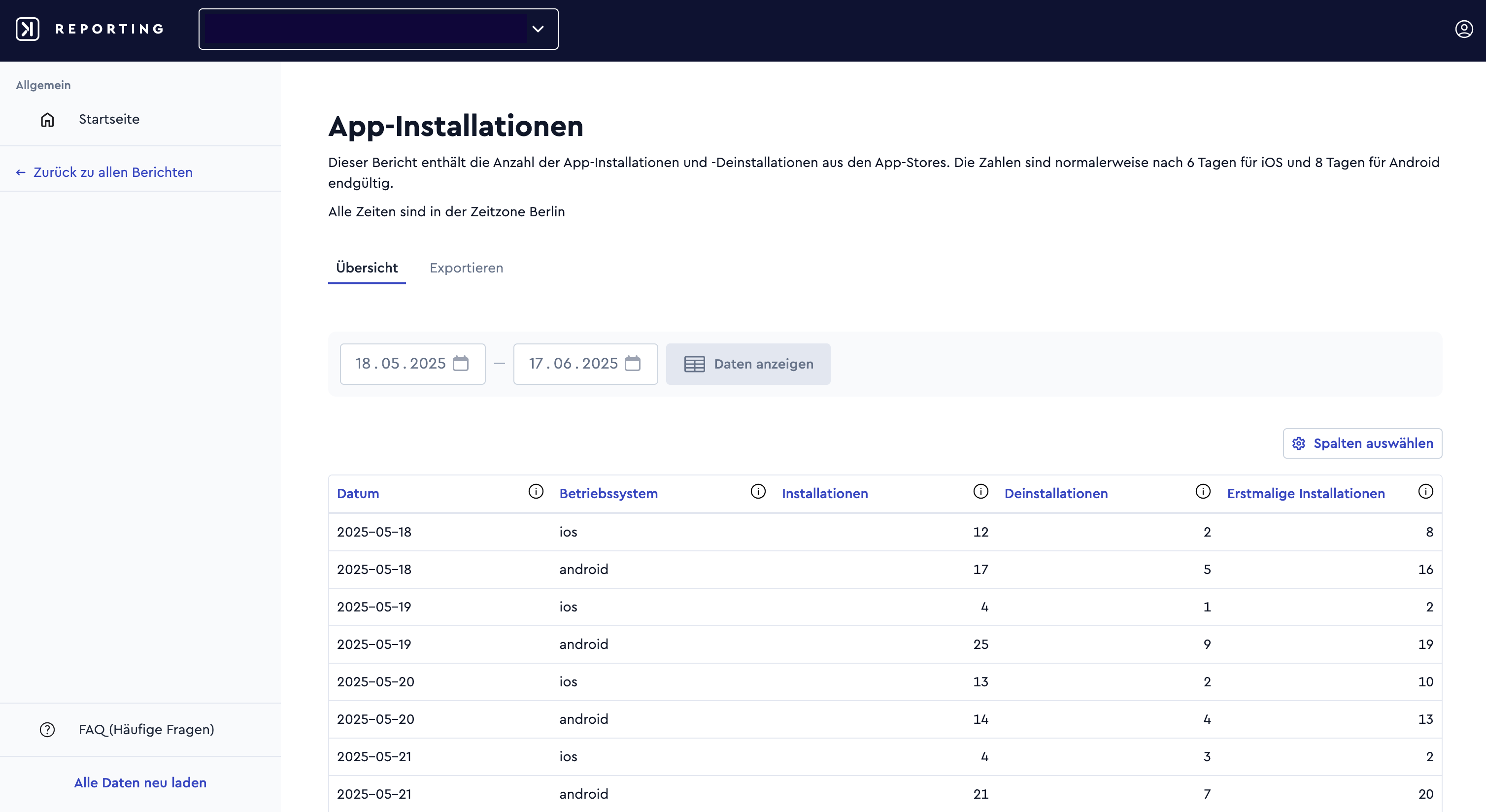Open calendar picker for end date 17.06.2025
Viewport: 1486px width, 812px height.
(633, 363)
